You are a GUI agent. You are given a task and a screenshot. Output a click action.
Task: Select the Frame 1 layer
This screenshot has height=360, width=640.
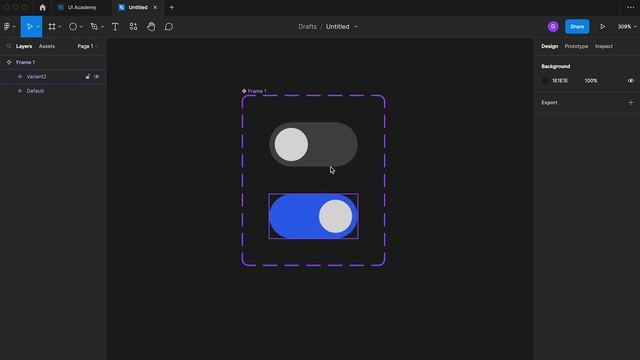(53, 62)
